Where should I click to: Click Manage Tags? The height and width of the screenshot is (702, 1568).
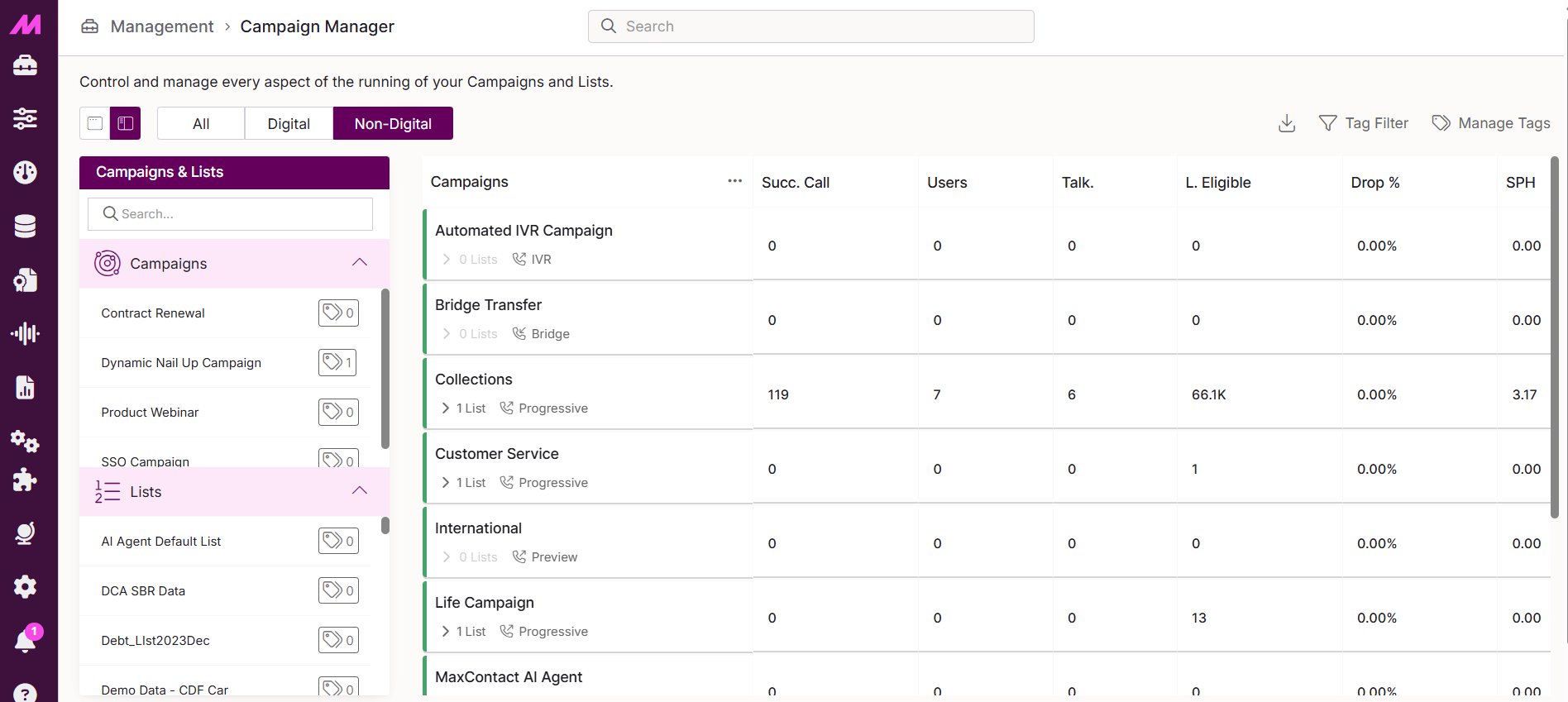(x=1491, y=123)
